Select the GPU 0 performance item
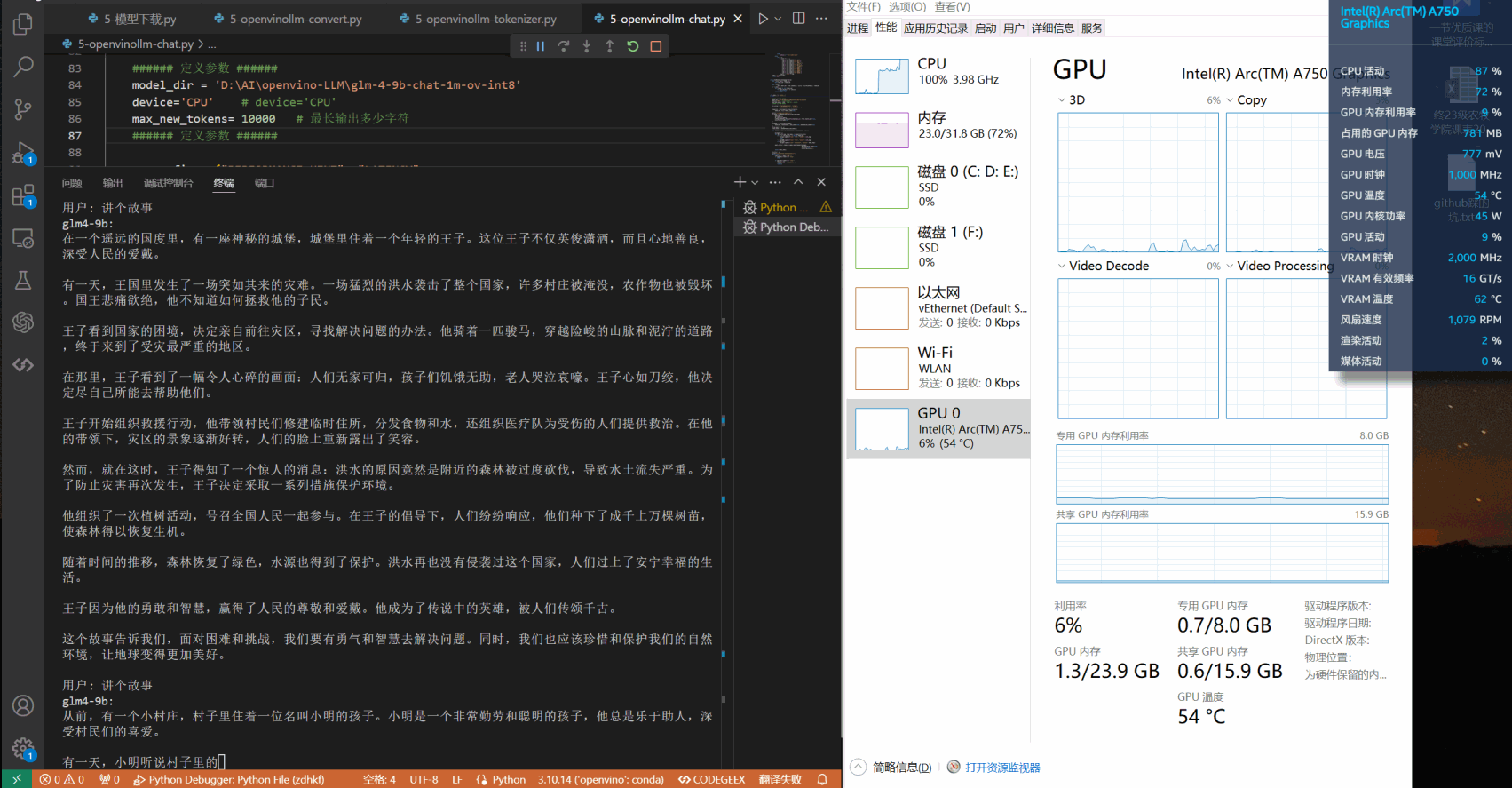The image size is (1512, 788). pos(938,428)
